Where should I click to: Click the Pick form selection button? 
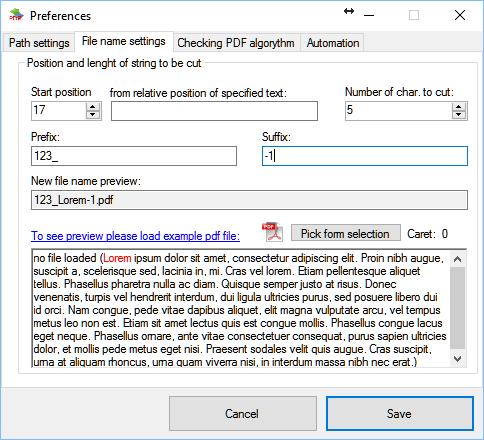(346, 233)
